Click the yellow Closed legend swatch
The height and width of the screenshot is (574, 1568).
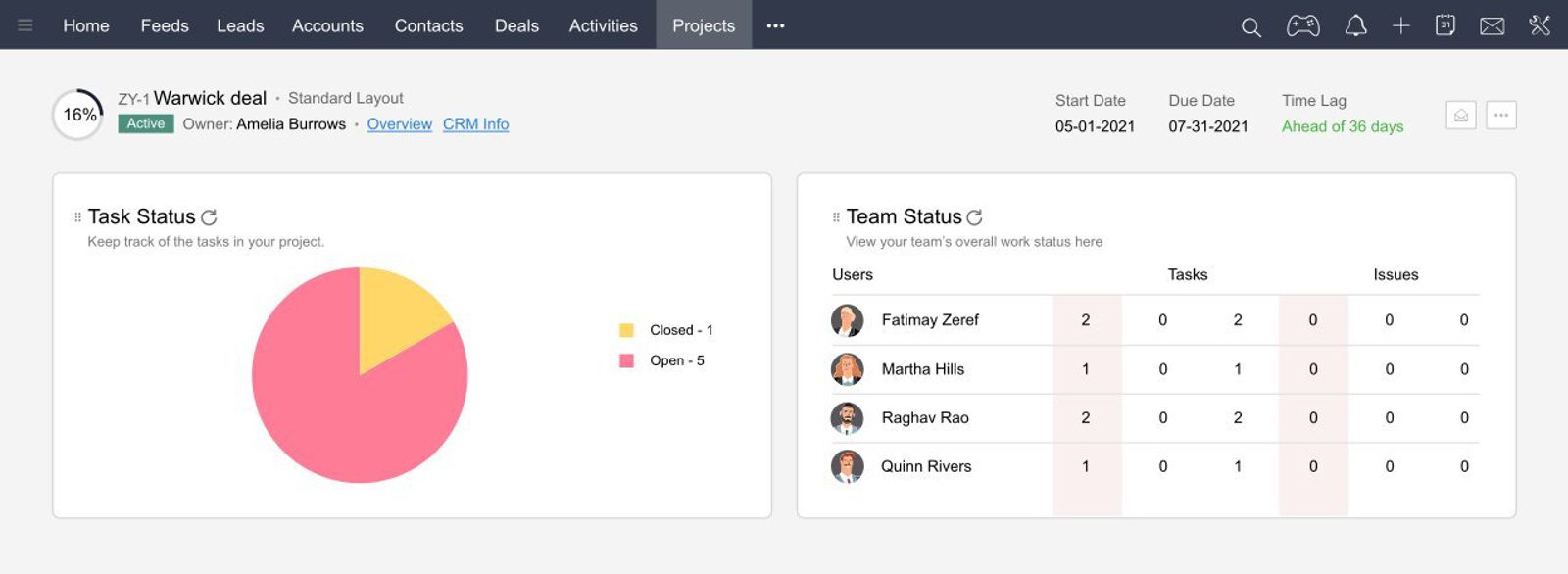click(626, 331)
